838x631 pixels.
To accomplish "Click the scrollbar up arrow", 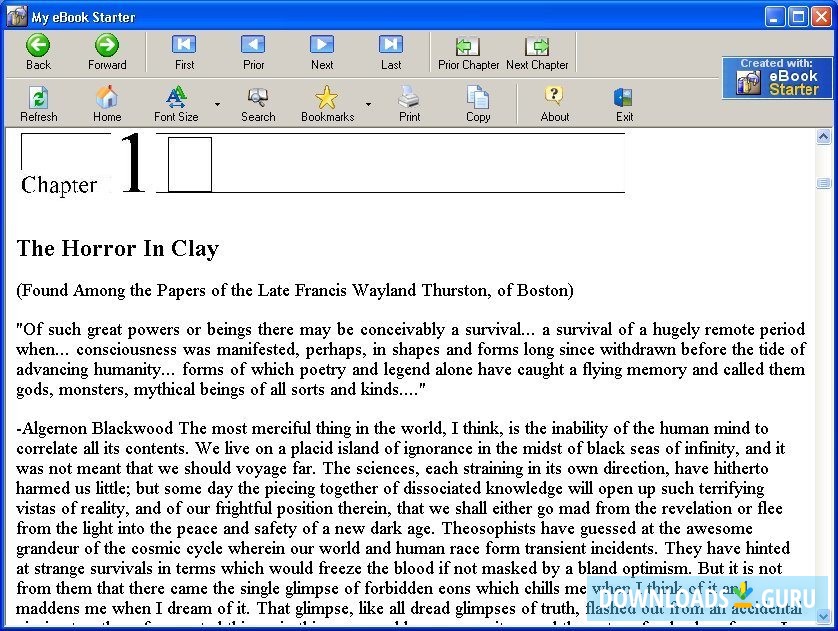I will point(824,137).
